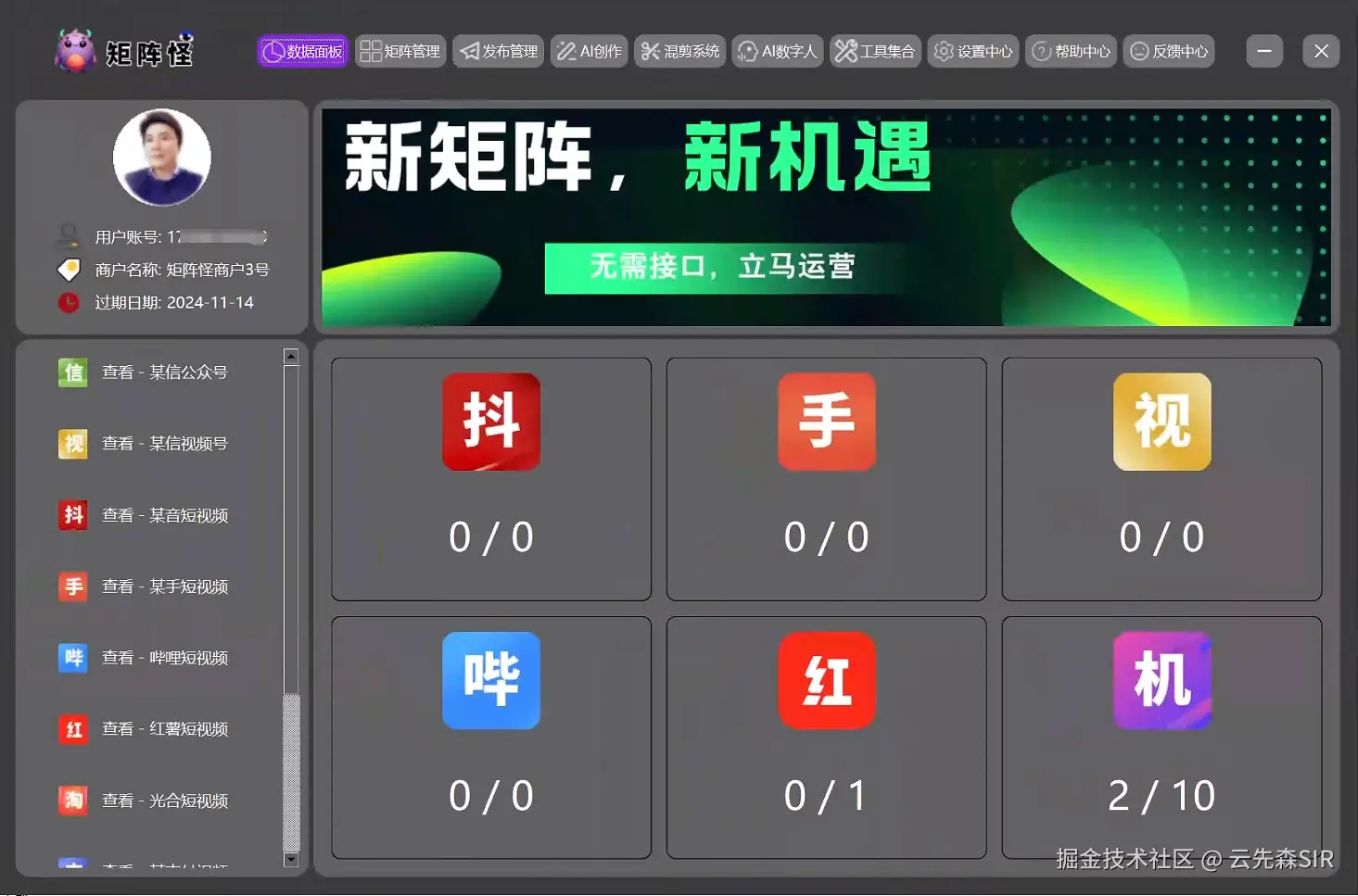Go to AI创作 tab
This screenshot has height=896, width=1358.
click(x=590, y=51)
